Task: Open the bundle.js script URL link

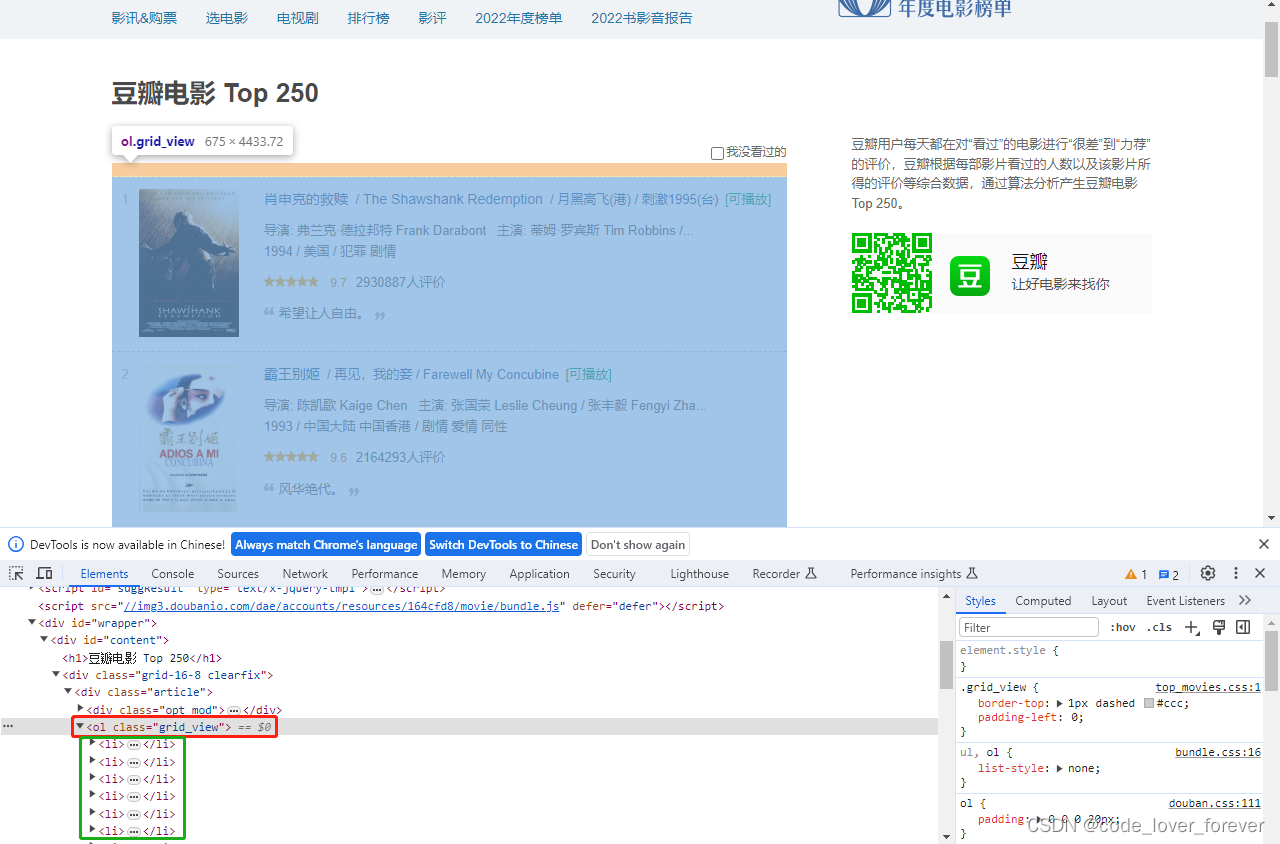Action: (343, 606)
